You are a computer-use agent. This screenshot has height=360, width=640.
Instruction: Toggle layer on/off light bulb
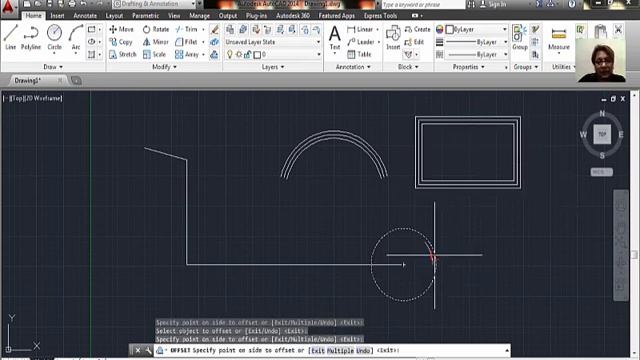click(x=230, y=54)
